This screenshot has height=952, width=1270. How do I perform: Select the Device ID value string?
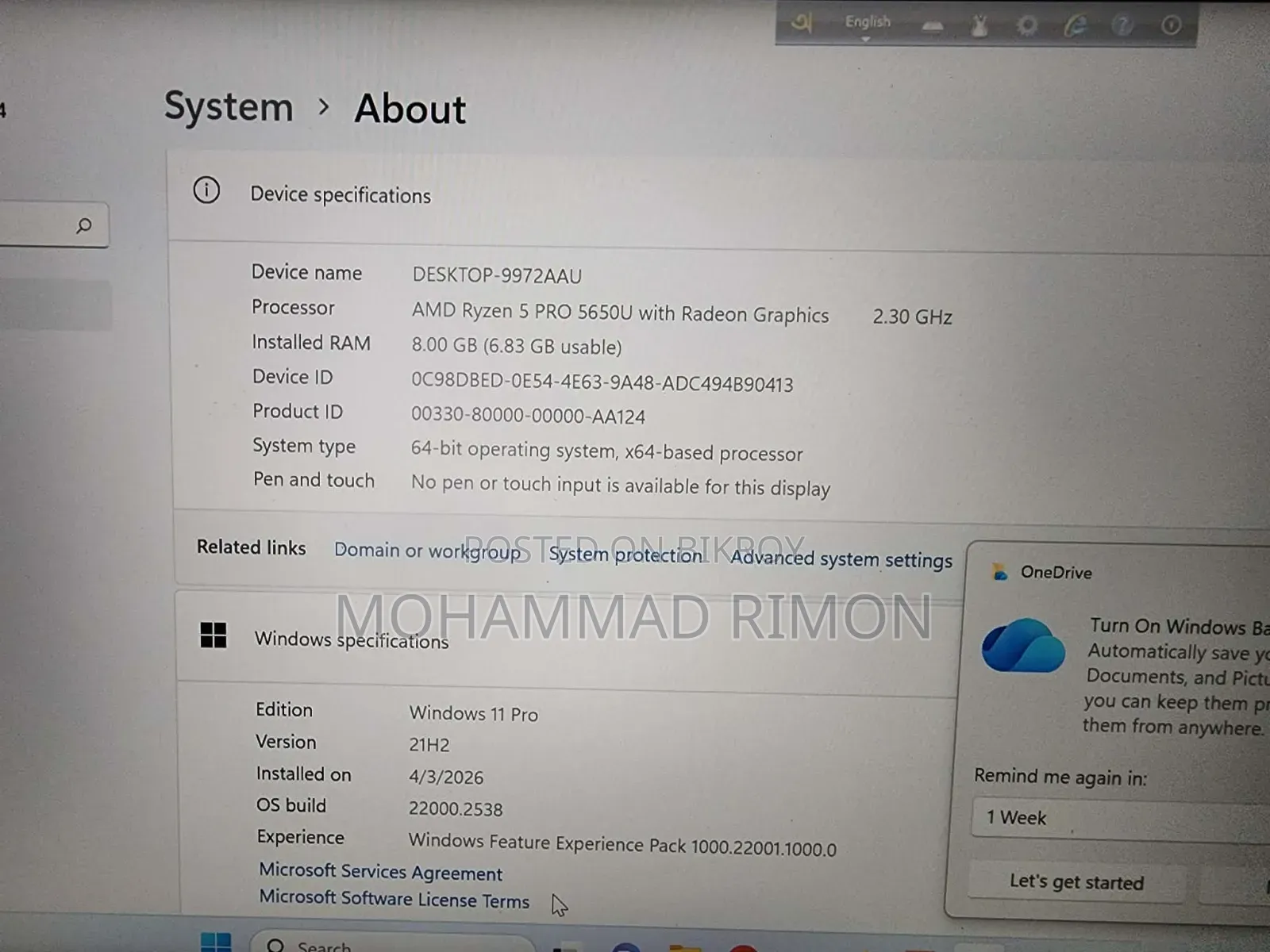point(602,382)
